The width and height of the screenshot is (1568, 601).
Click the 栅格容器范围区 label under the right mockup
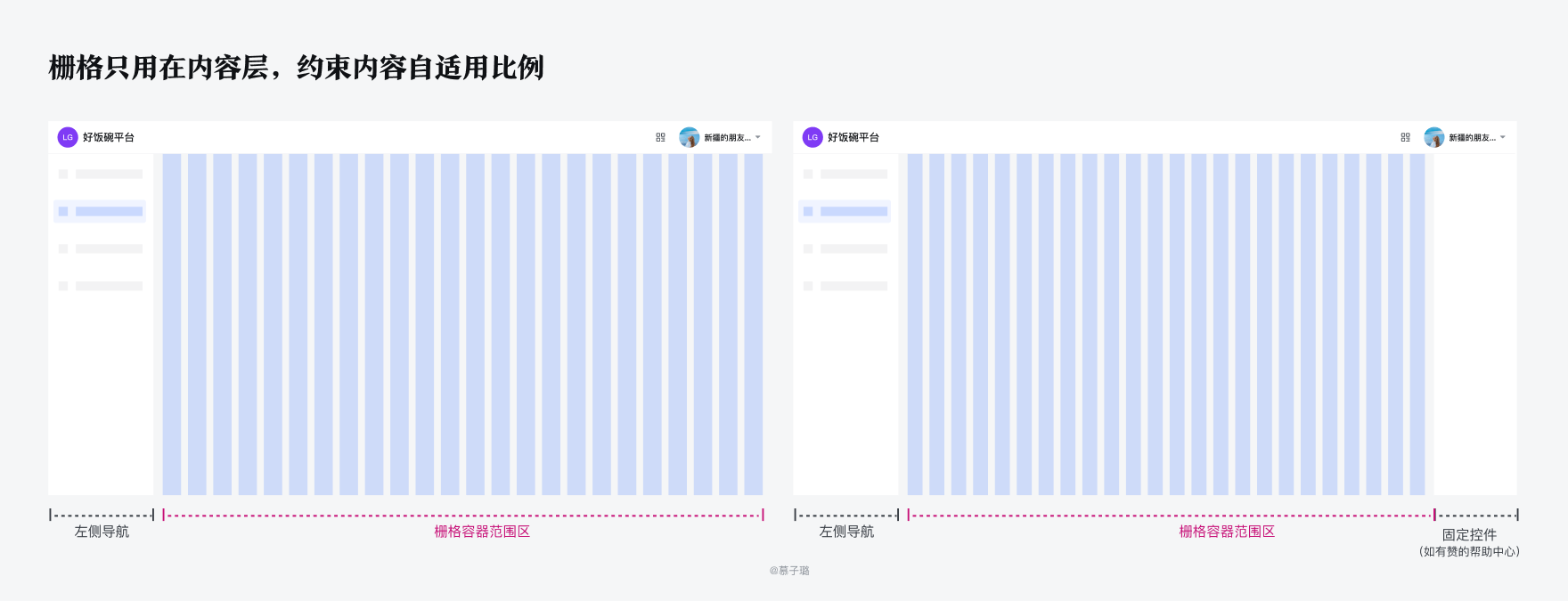pyautogui.click(x=1227, y=532)
